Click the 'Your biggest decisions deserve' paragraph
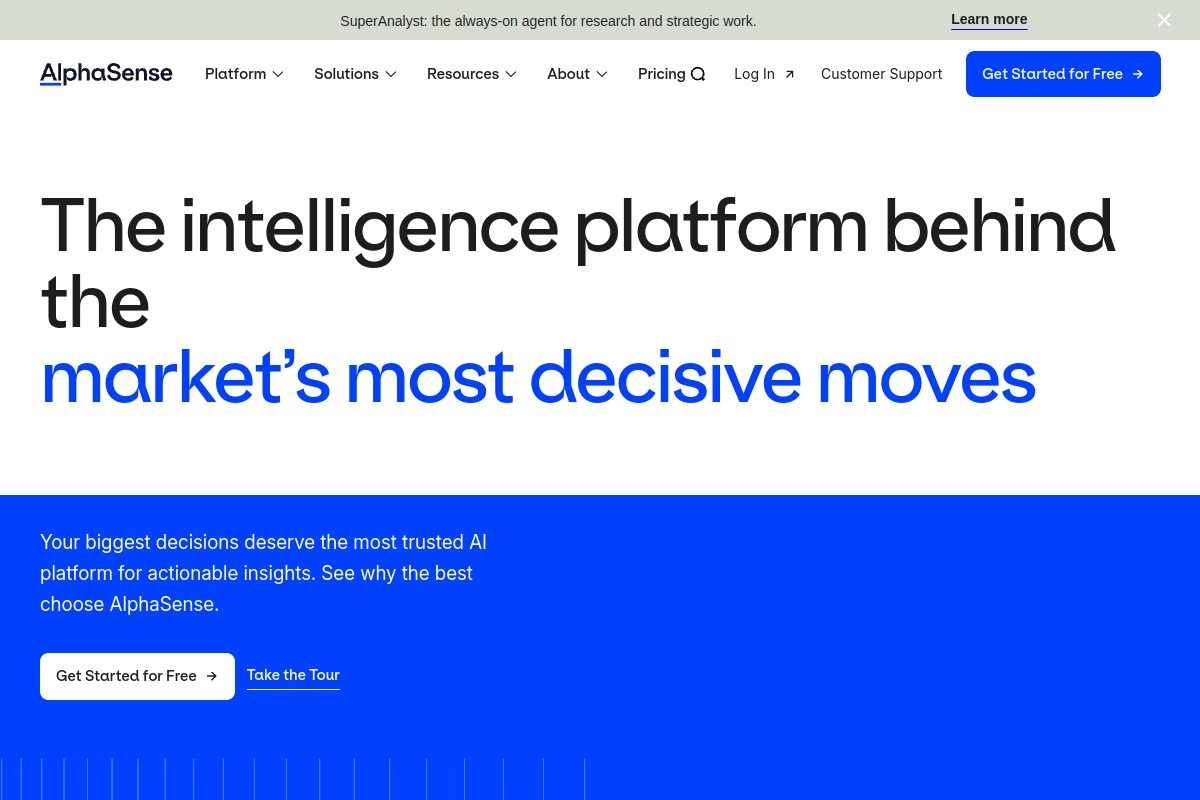The width and height of the screenshot is (1200, 800). pyautogui.click(x=264, y=574)
